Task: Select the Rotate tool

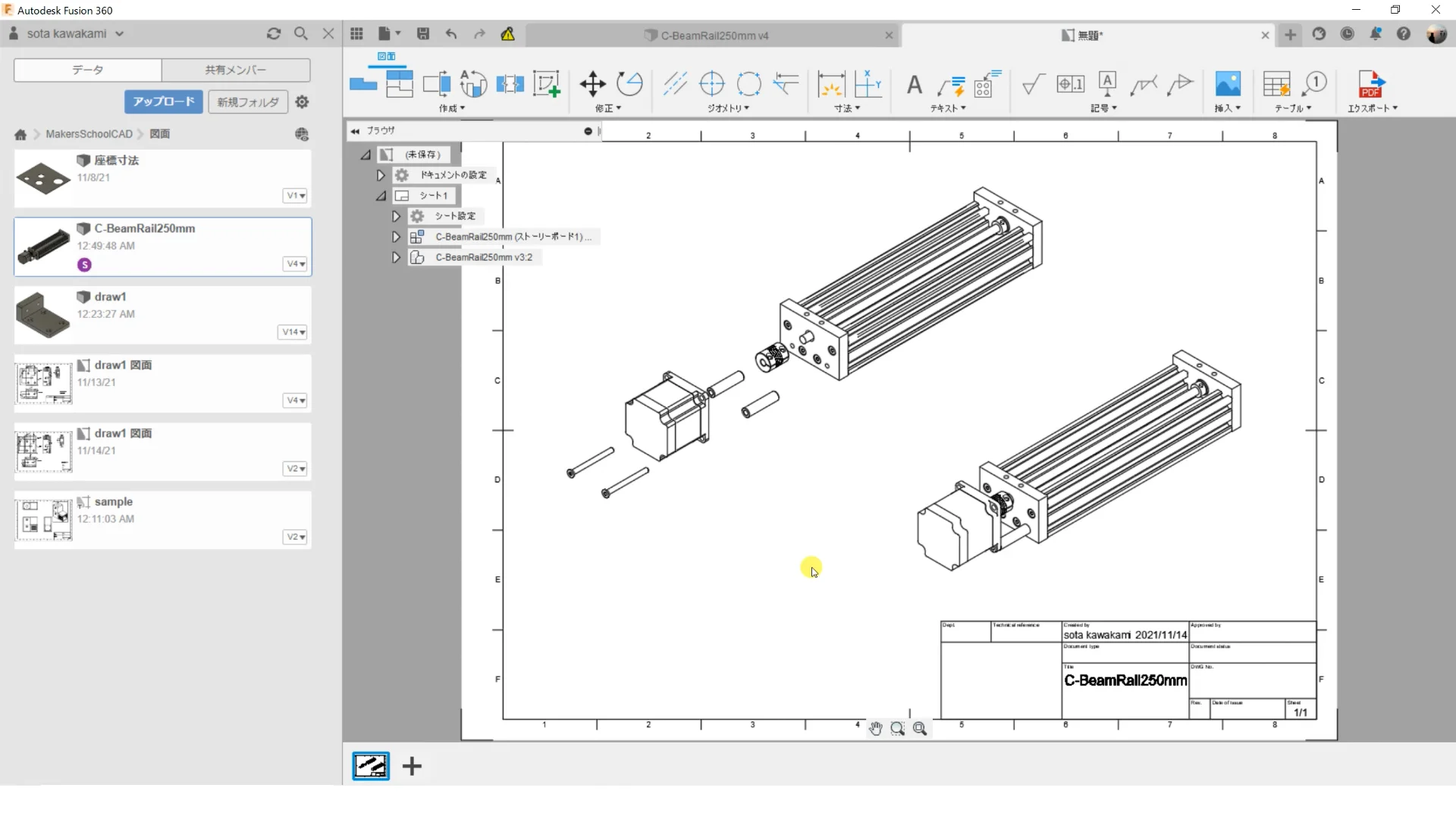Action: (629, 84)
